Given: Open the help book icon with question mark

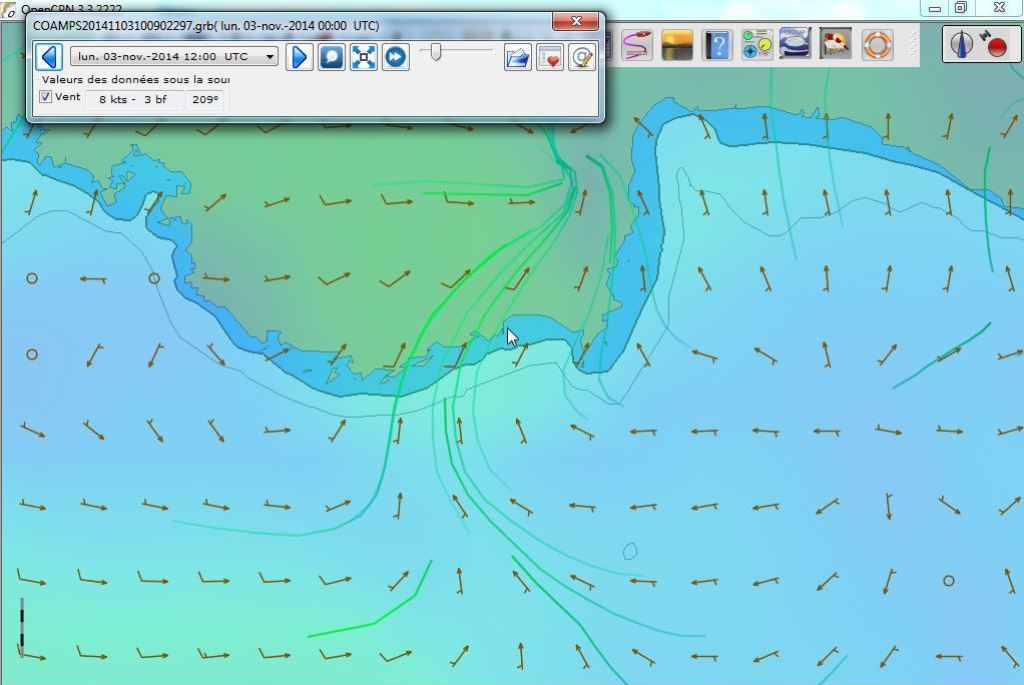Looking at the screenshot, I should click(717, 45).
